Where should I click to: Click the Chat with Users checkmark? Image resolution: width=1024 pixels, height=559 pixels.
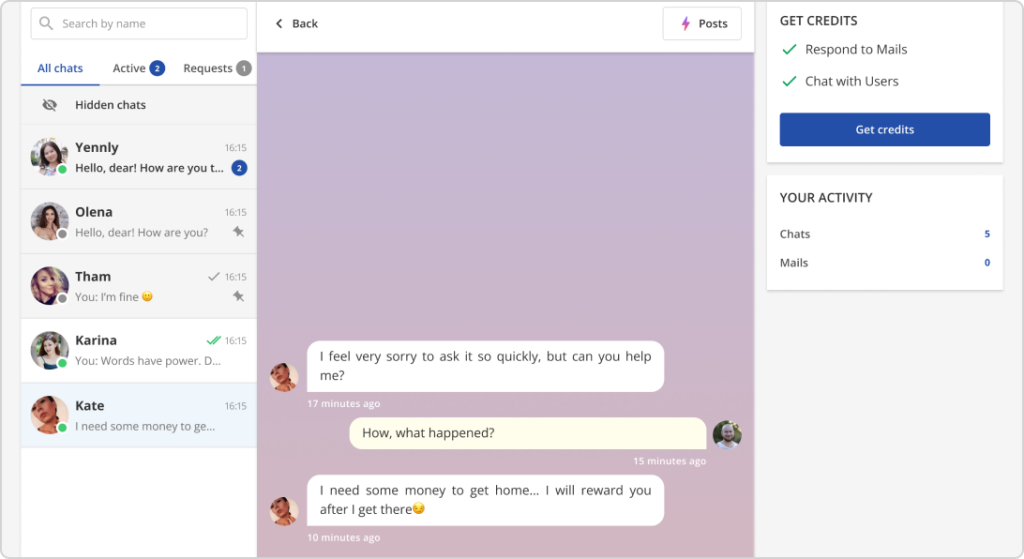pos(789,81)
